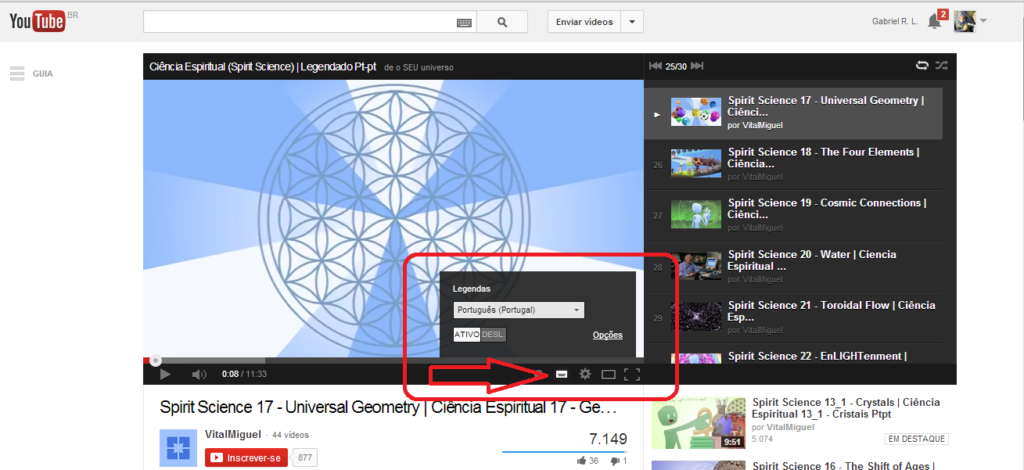Click the magnifier search button
Image resolution: width=1024 pixels, height=470 pixels.
(502, 22)
